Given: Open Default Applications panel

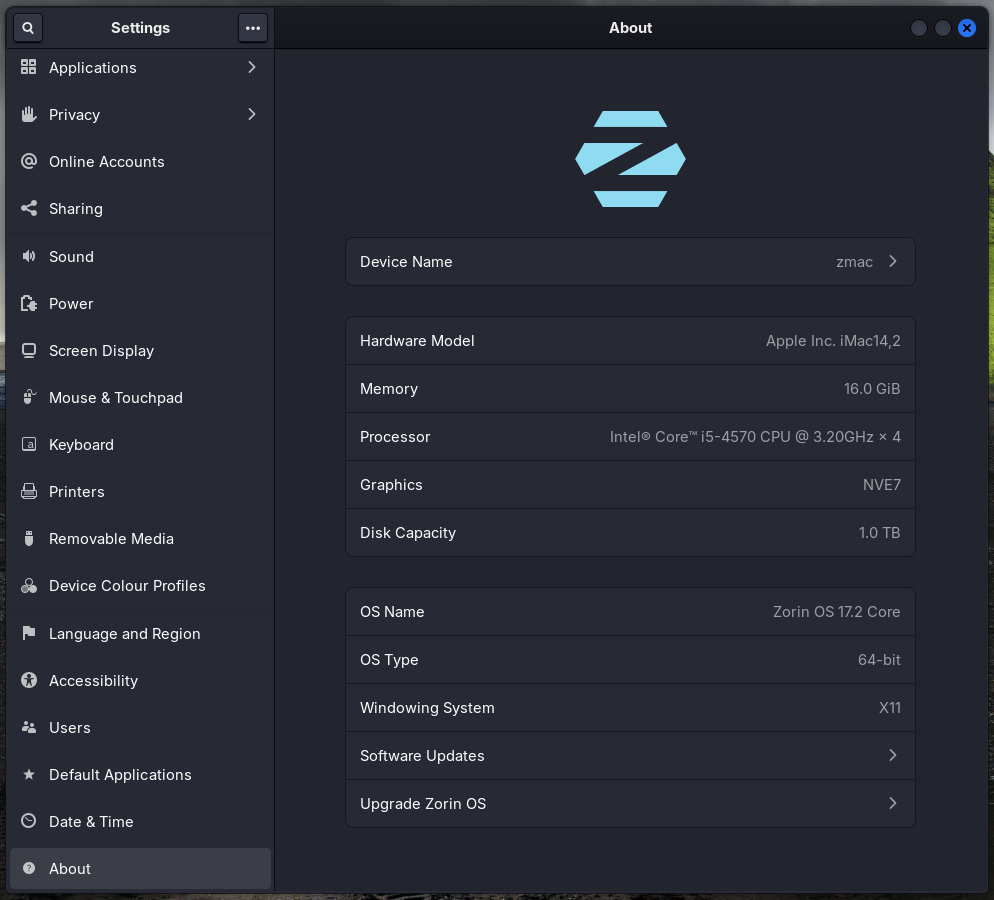Looking at the screenshot, I should tap(140, 774).
